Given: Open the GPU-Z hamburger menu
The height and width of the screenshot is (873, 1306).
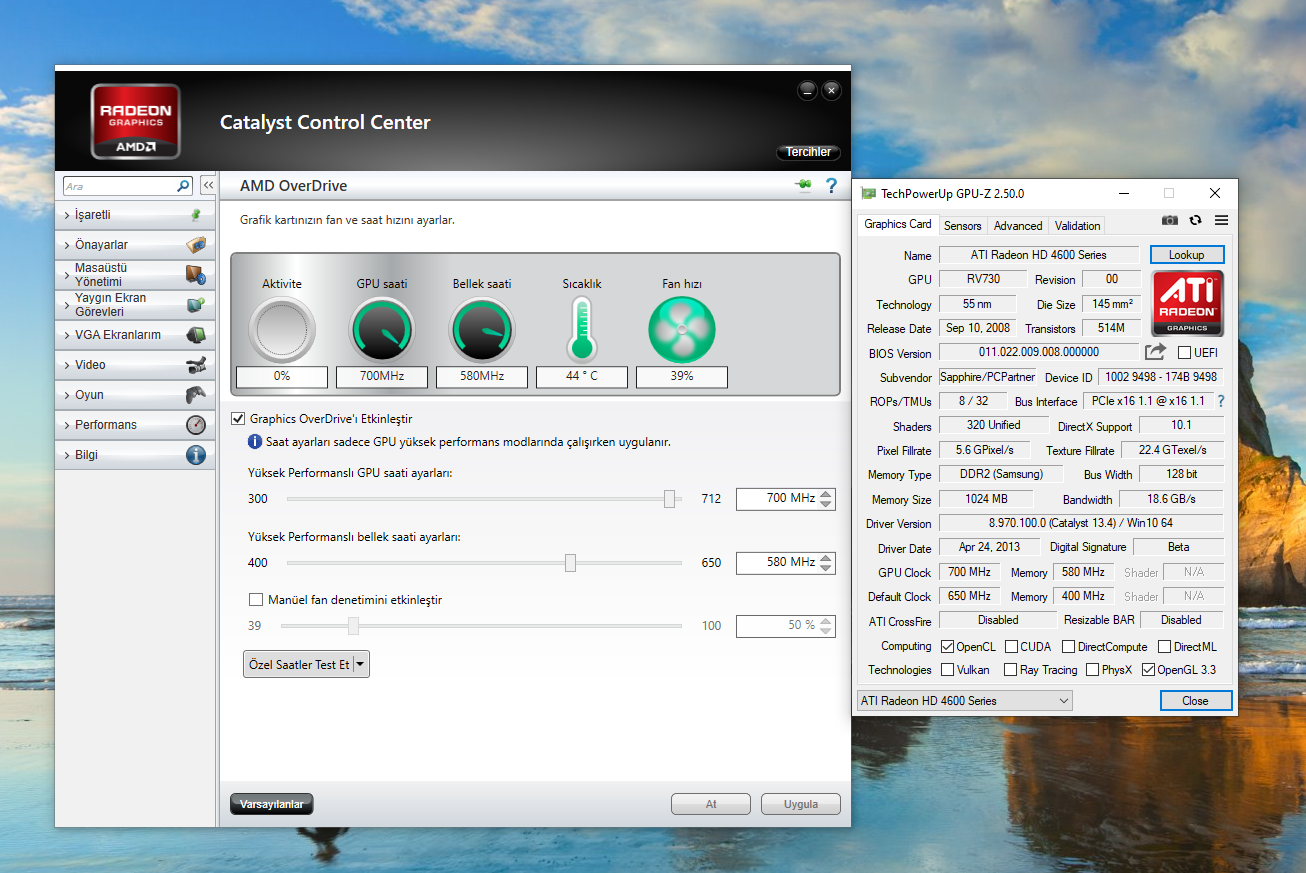Looking at the screenshot, I should (x=1221, y=220).
